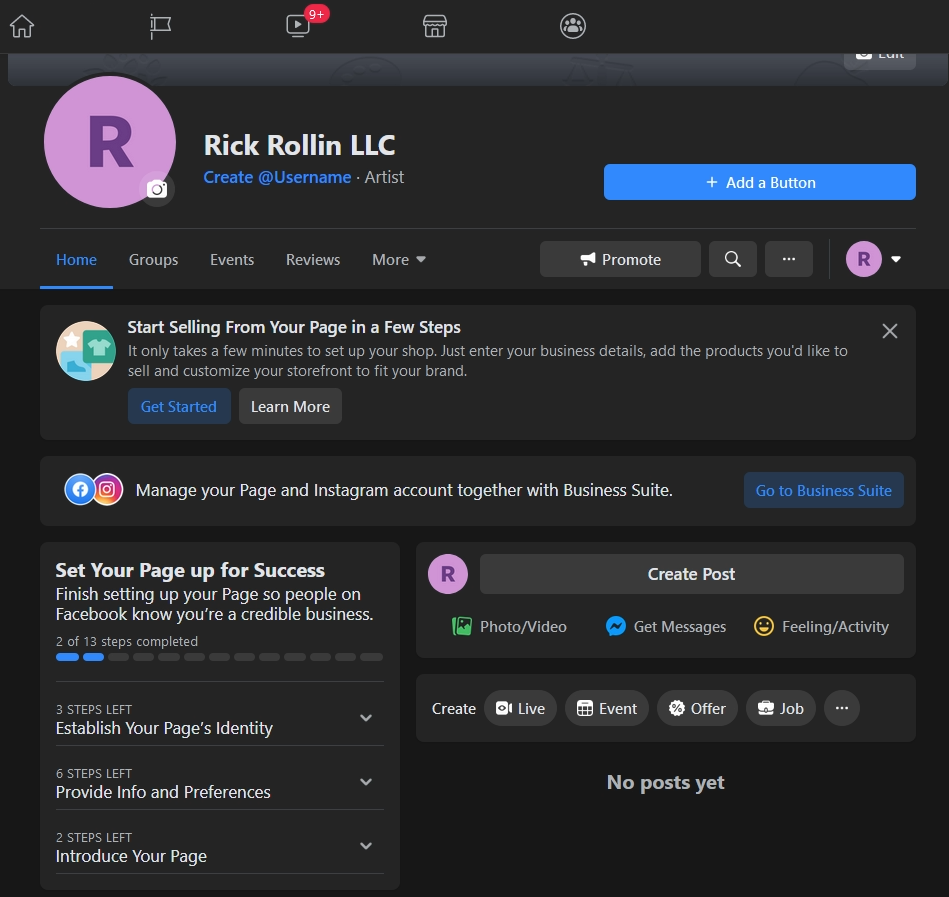Screen dimensions: 949x897
Task: Open the large R profile picture
Action: coord(110,142)
